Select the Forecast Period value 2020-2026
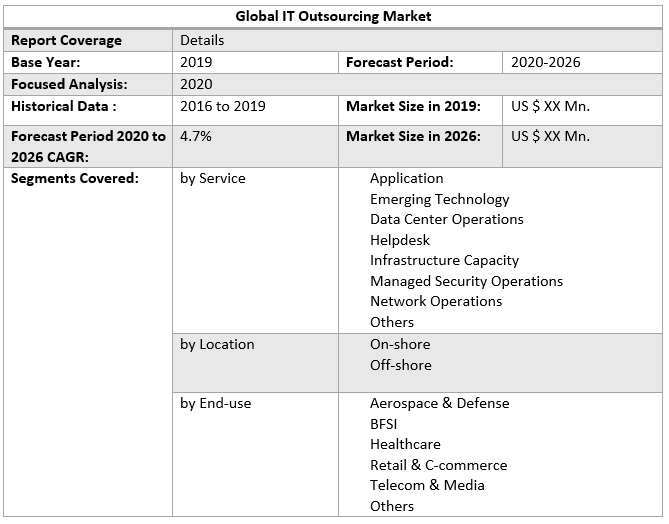The width and height of the screenshot is (669, 524). (545, 62)
